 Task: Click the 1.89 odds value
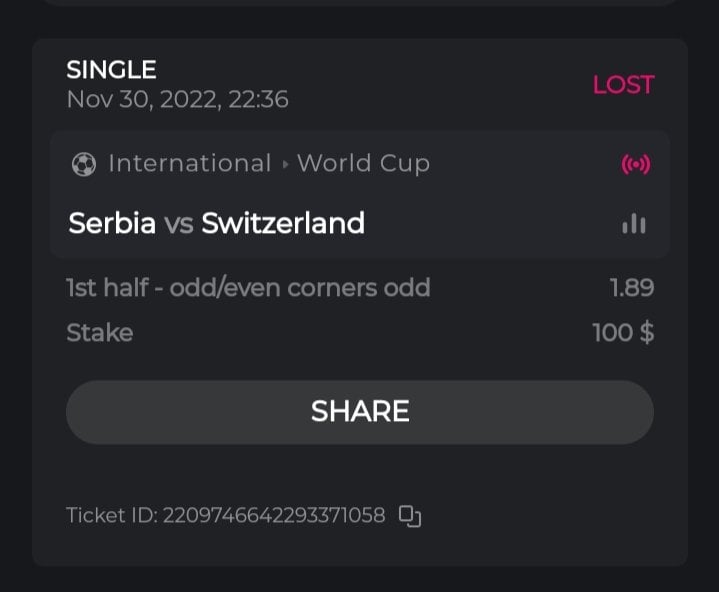pyautogui.click(x=632, y=288)
